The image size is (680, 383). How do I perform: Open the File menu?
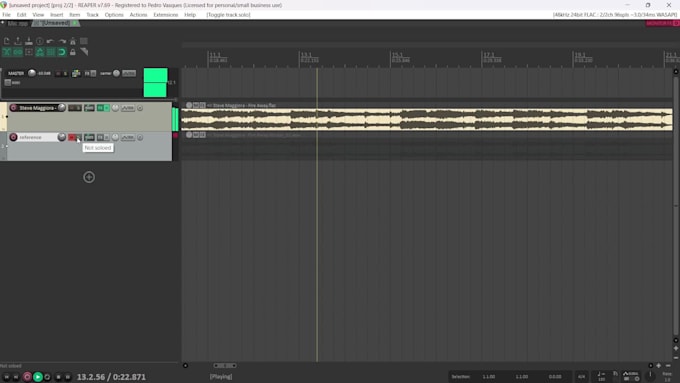pyautogui.click(x=7, y=15)
